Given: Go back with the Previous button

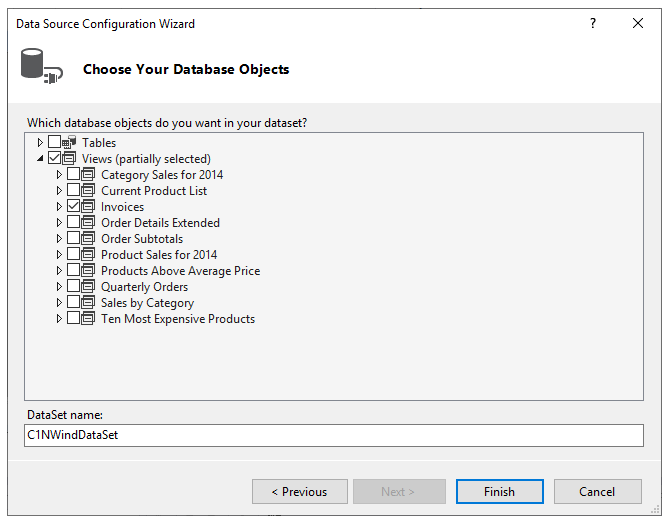Looking at the screenshot, I should [x=300, y=491].
